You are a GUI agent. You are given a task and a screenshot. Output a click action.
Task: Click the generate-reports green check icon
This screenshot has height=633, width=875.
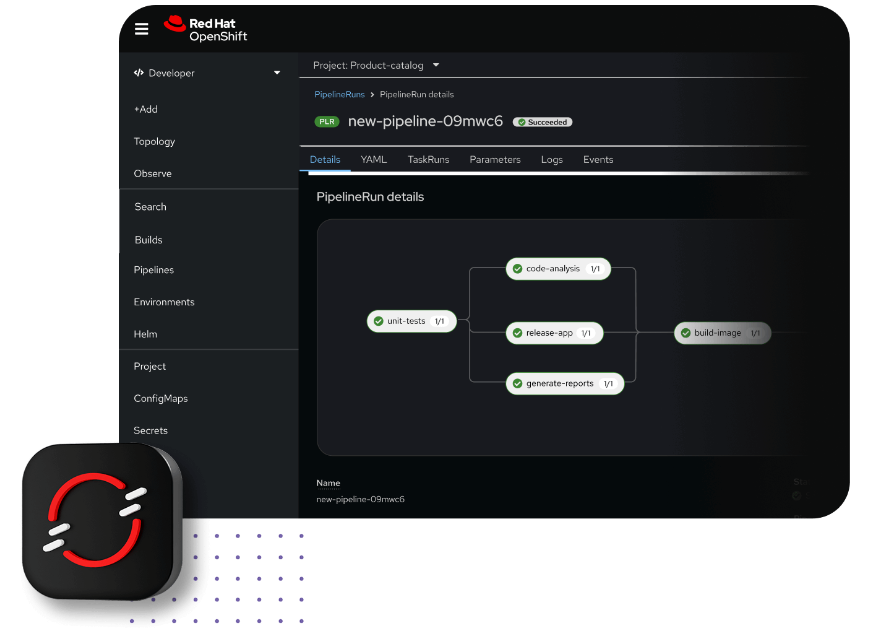[x=517, y=383]
